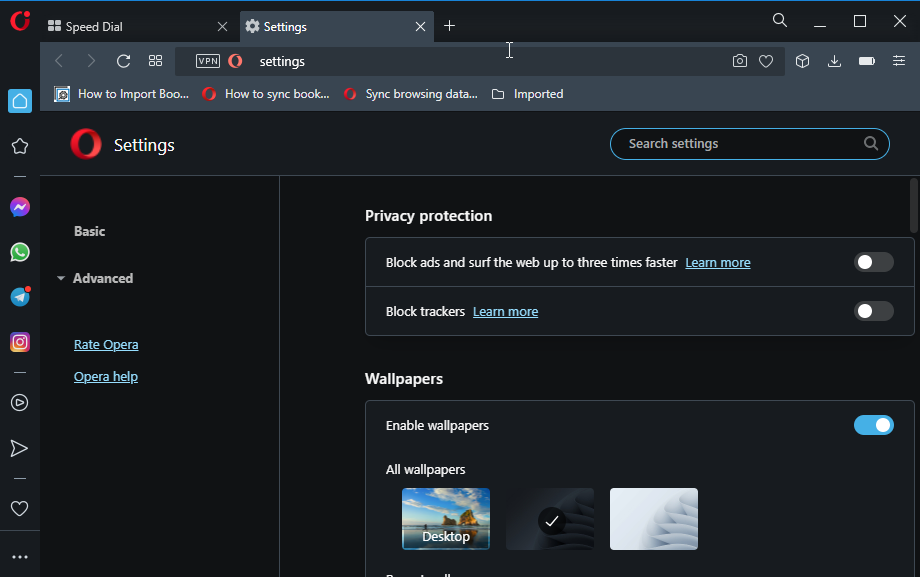
Task: Select the light white wallpaper thumbnail
Action: pyautogui.click(x=654, y=519)
